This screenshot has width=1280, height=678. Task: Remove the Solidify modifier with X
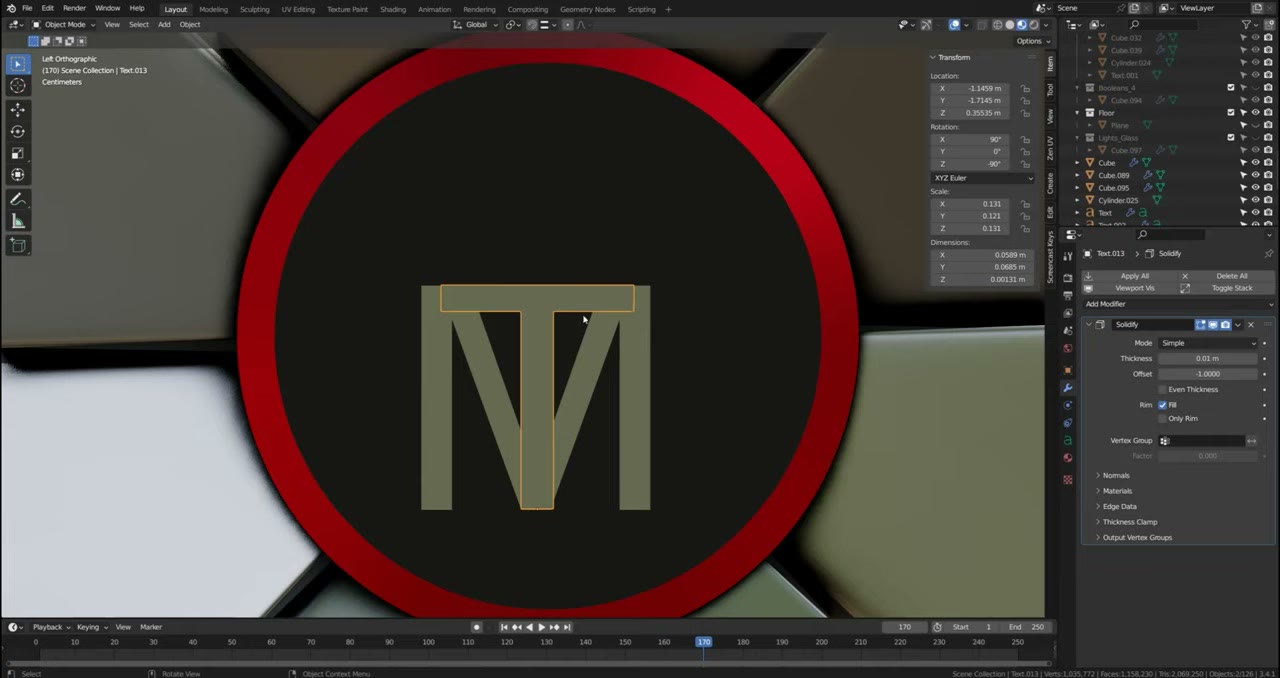[x=1250, y=325]
